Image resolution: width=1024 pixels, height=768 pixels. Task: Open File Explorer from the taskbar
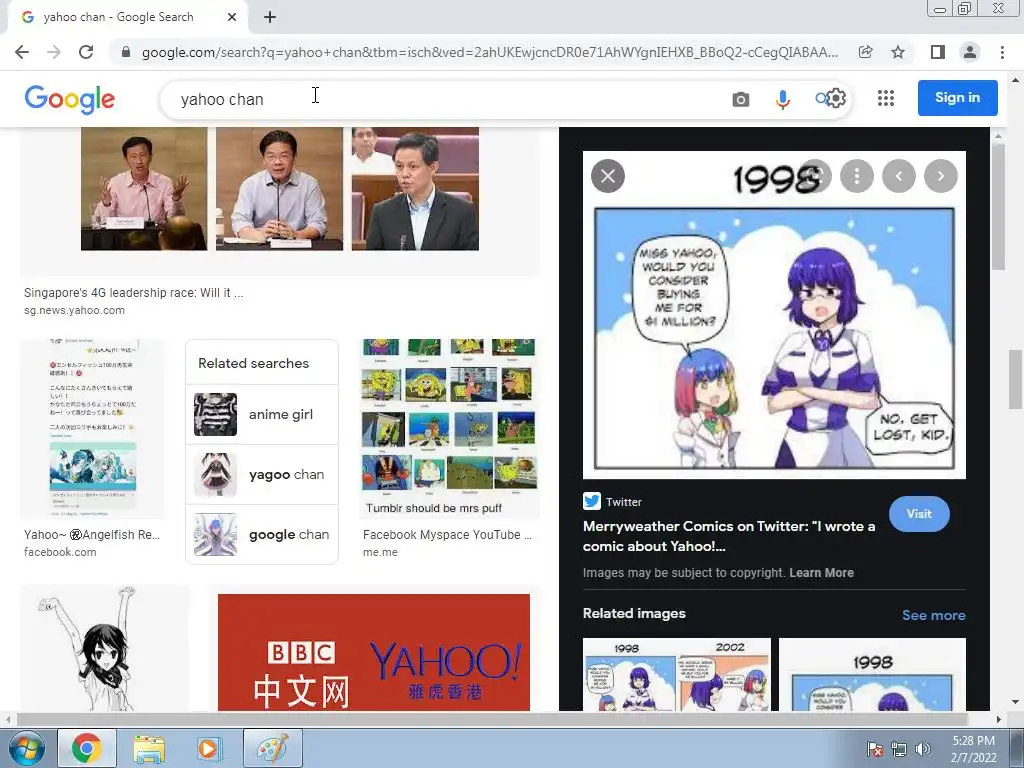click(x=150, y=748)
